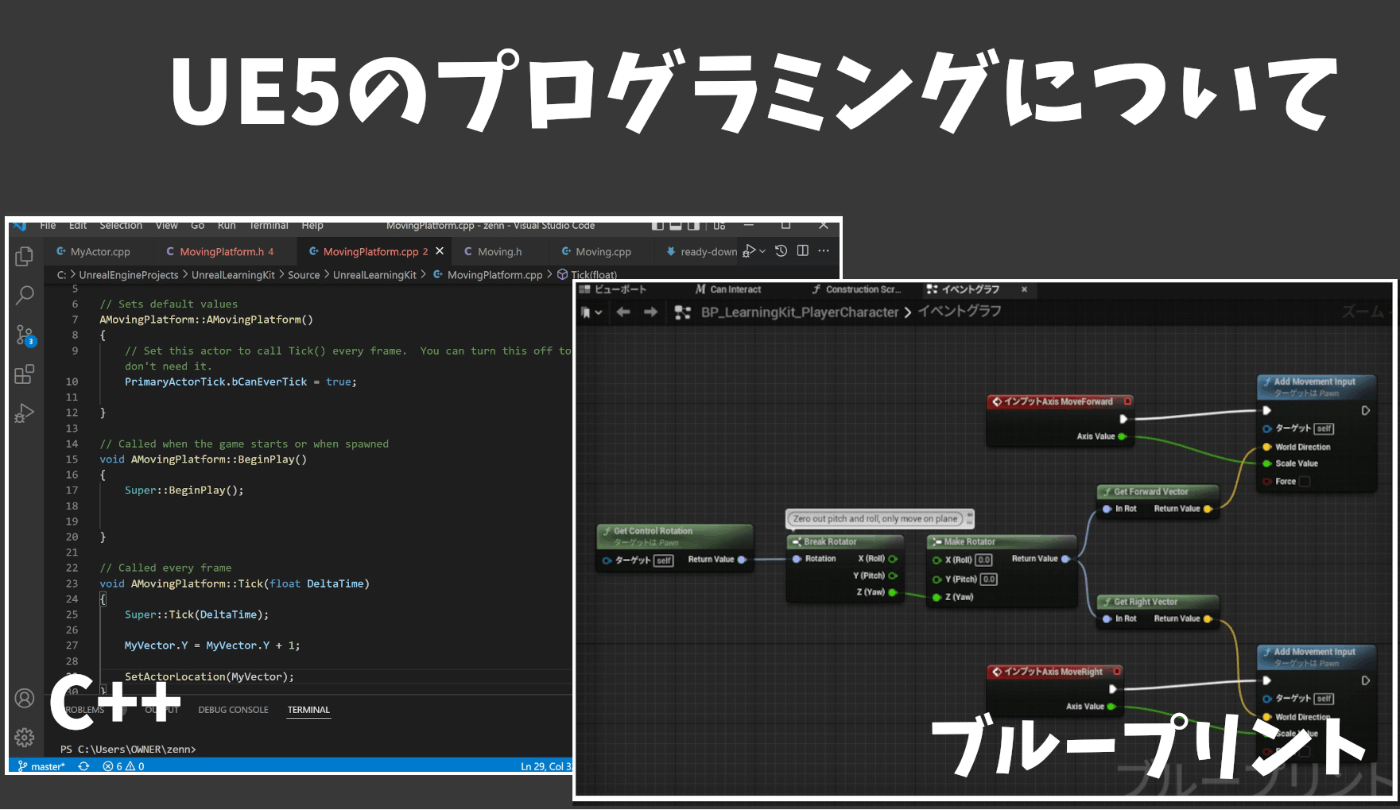Toggle the Force checkbox on upper Add Movement Input
1400x810 pixels.
[x=1303, y=482]
